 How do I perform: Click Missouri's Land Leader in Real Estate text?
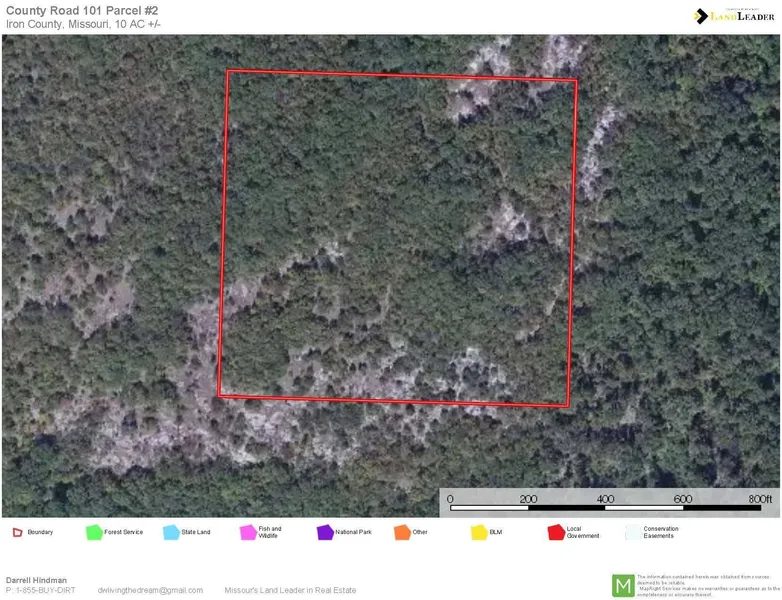click(290, 590)
